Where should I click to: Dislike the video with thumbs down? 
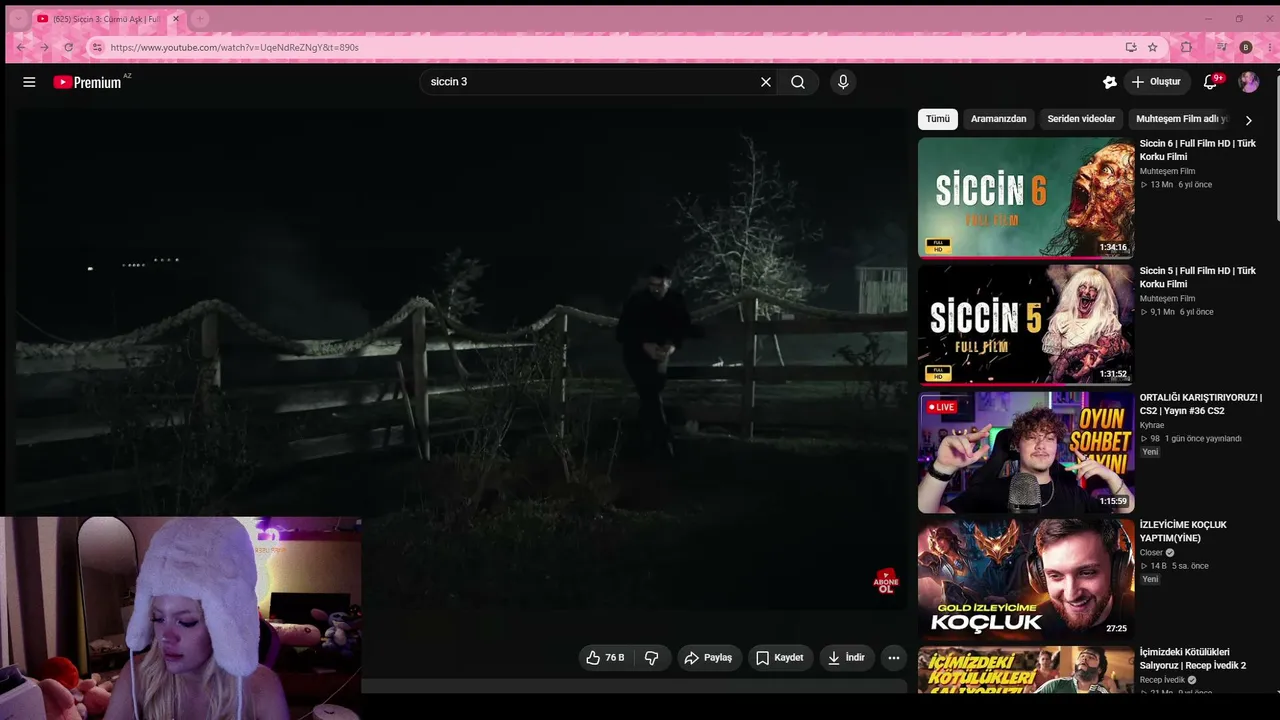(x=652, y=658)
